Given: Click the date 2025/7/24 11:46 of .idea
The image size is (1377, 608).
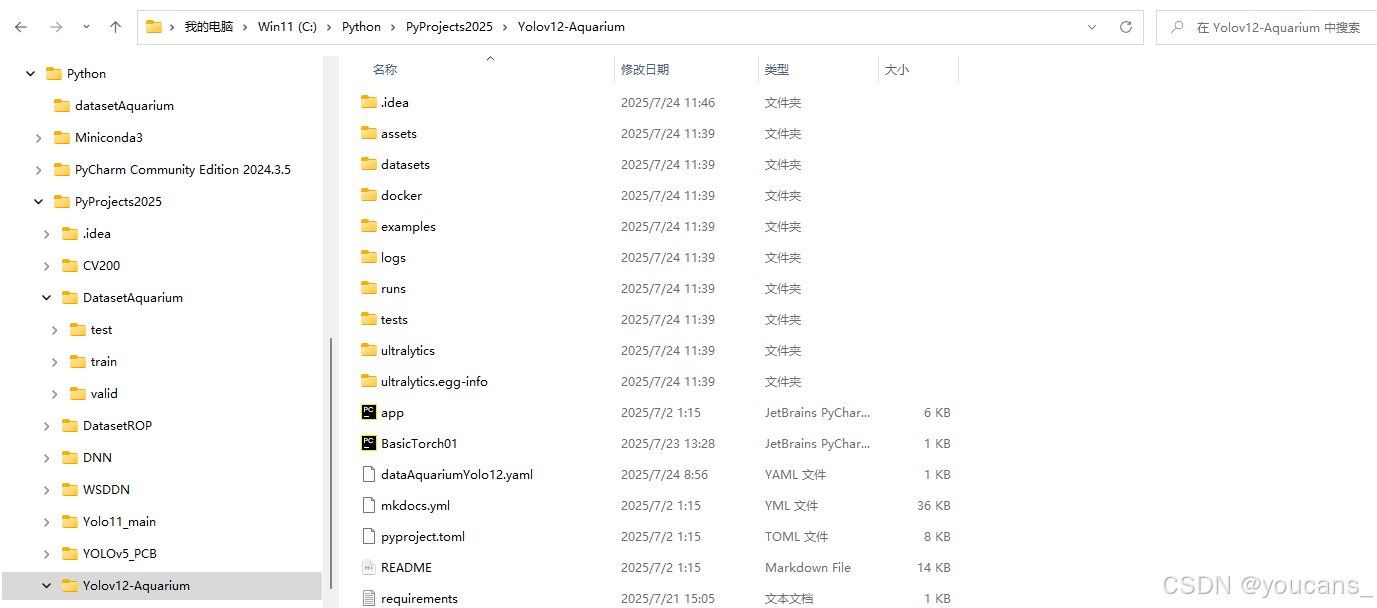Looking at the screenshot, I should [x=668, y=102].
